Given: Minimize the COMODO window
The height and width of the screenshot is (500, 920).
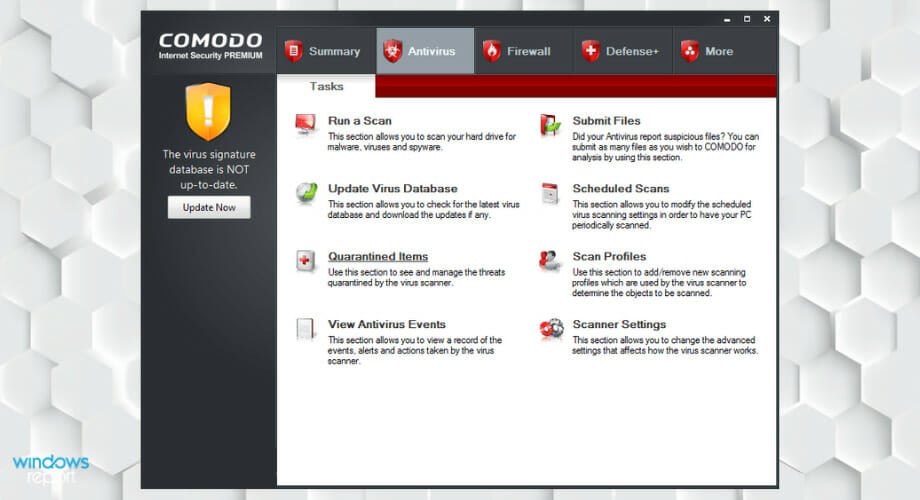Looking at the screenshot, I should coord(727,19).
